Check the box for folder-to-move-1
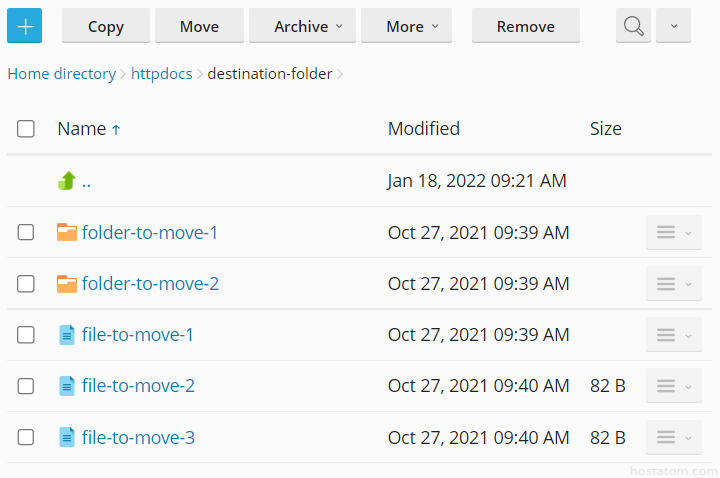The image size is (720, 478). point(26,233)
